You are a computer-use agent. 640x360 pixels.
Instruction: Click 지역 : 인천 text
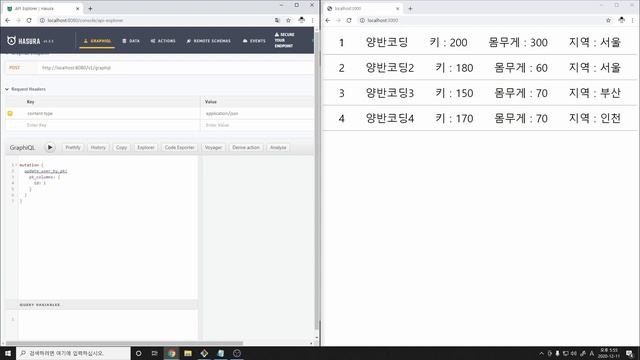[595, 118]
